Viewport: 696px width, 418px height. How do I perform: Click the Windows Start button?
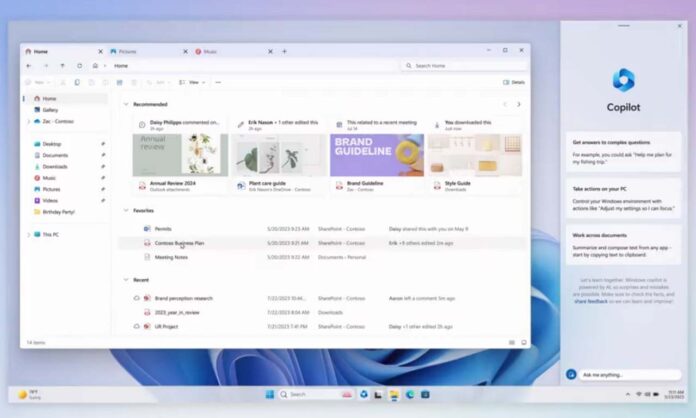(270, 394)
